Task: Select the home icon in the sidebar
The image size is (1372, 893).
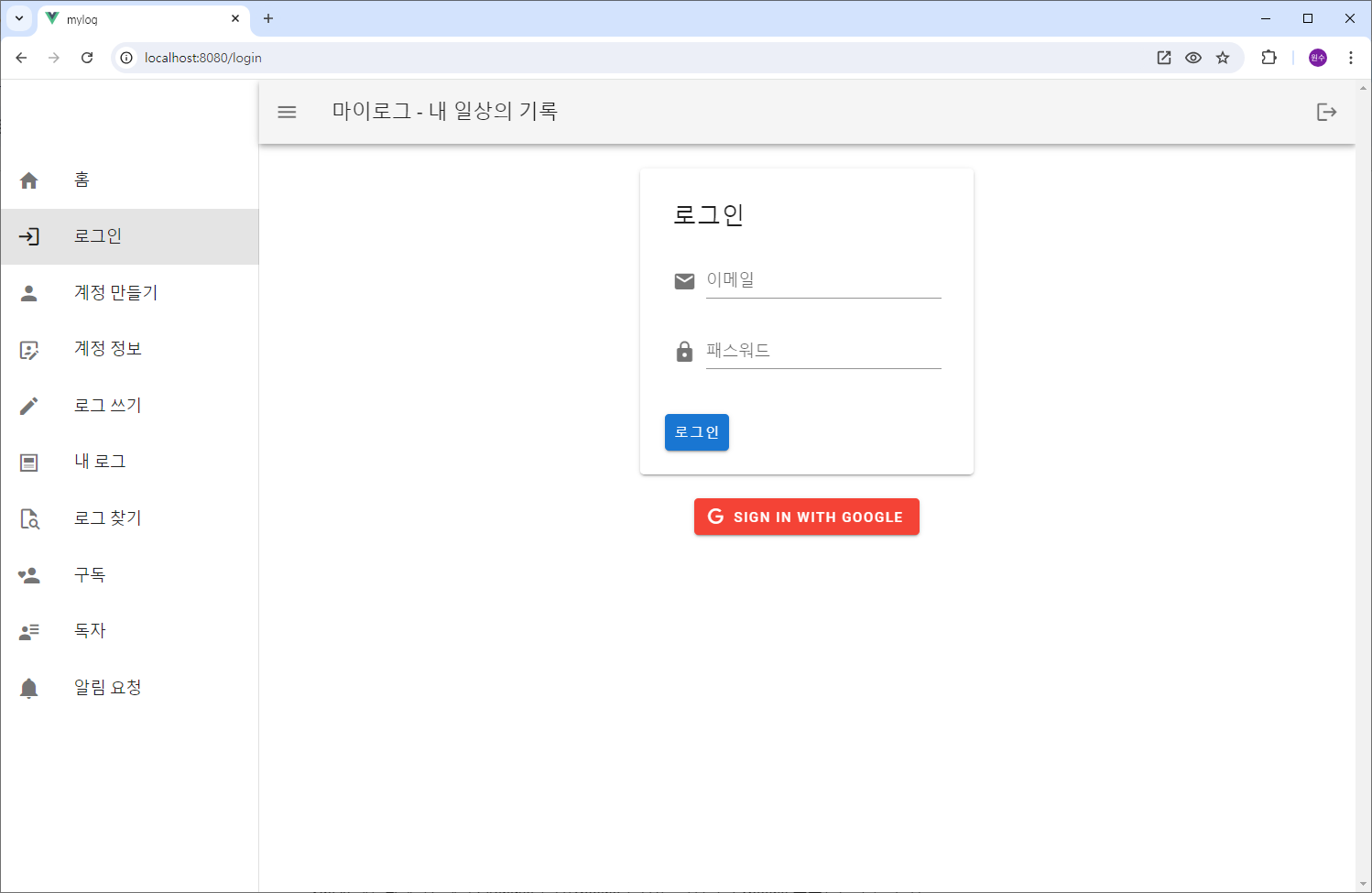Action: pyautogui.click(x=28, y=180)
